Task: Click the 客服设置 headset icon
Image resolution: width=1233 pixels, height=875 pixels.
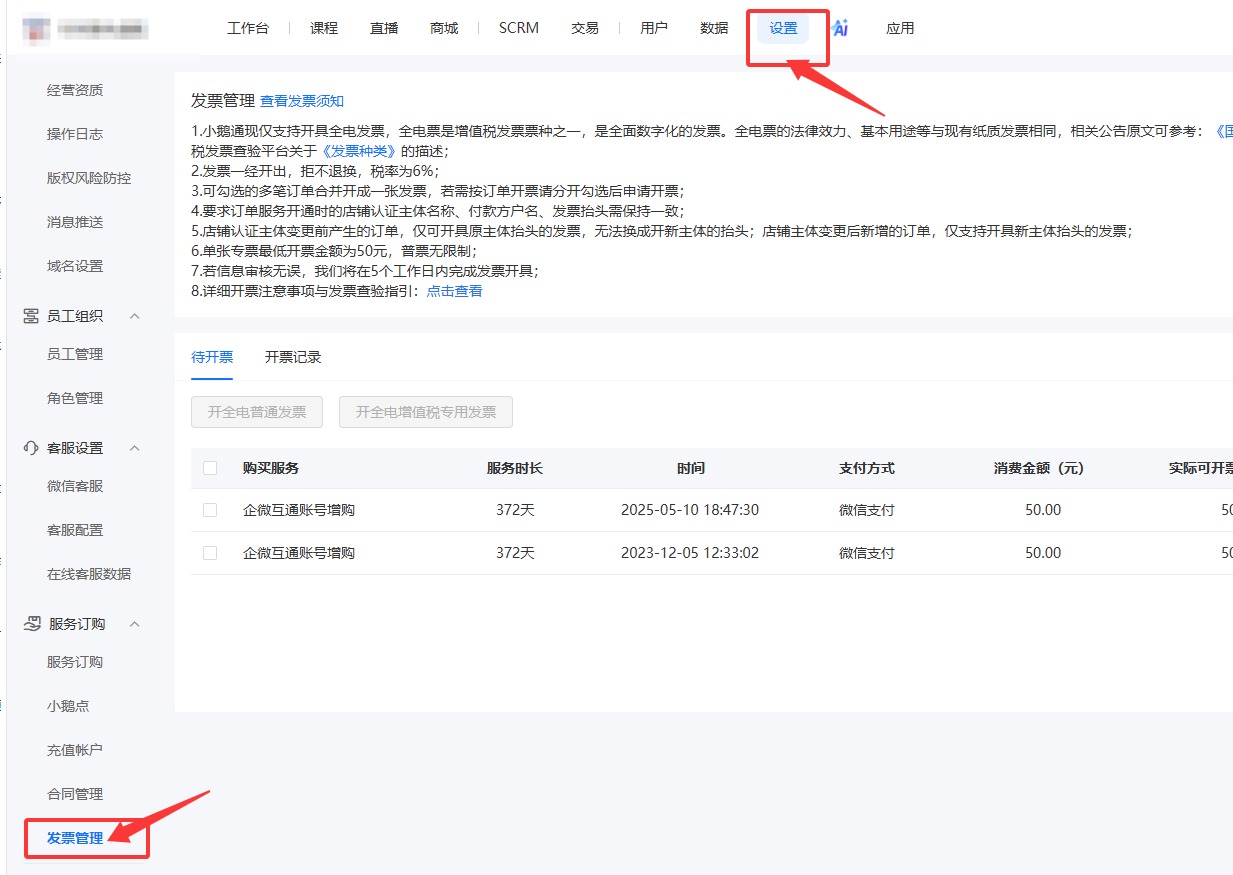Action: tap(31, 448)
